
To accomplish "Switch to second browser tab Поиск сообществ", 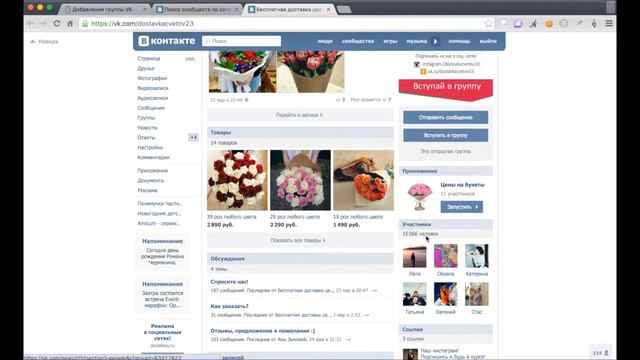I will pos(197,9).
